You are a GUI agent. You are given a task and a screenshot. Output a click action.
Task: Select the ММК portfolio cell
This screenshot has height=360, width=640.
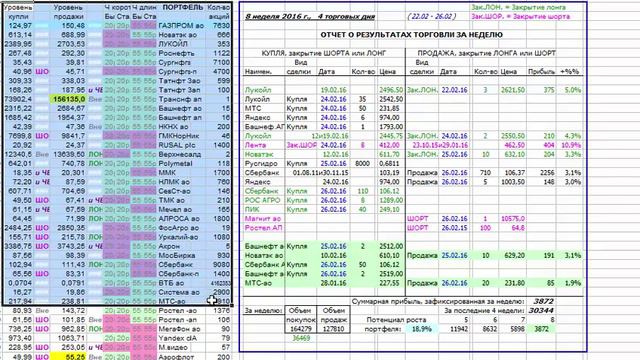pos(167,173)
